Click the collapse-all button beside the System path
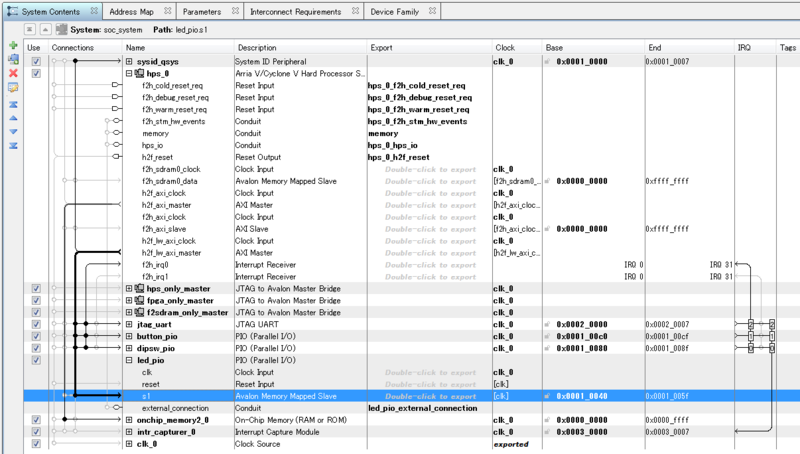800x454 pixels. (x=30, y=30)
